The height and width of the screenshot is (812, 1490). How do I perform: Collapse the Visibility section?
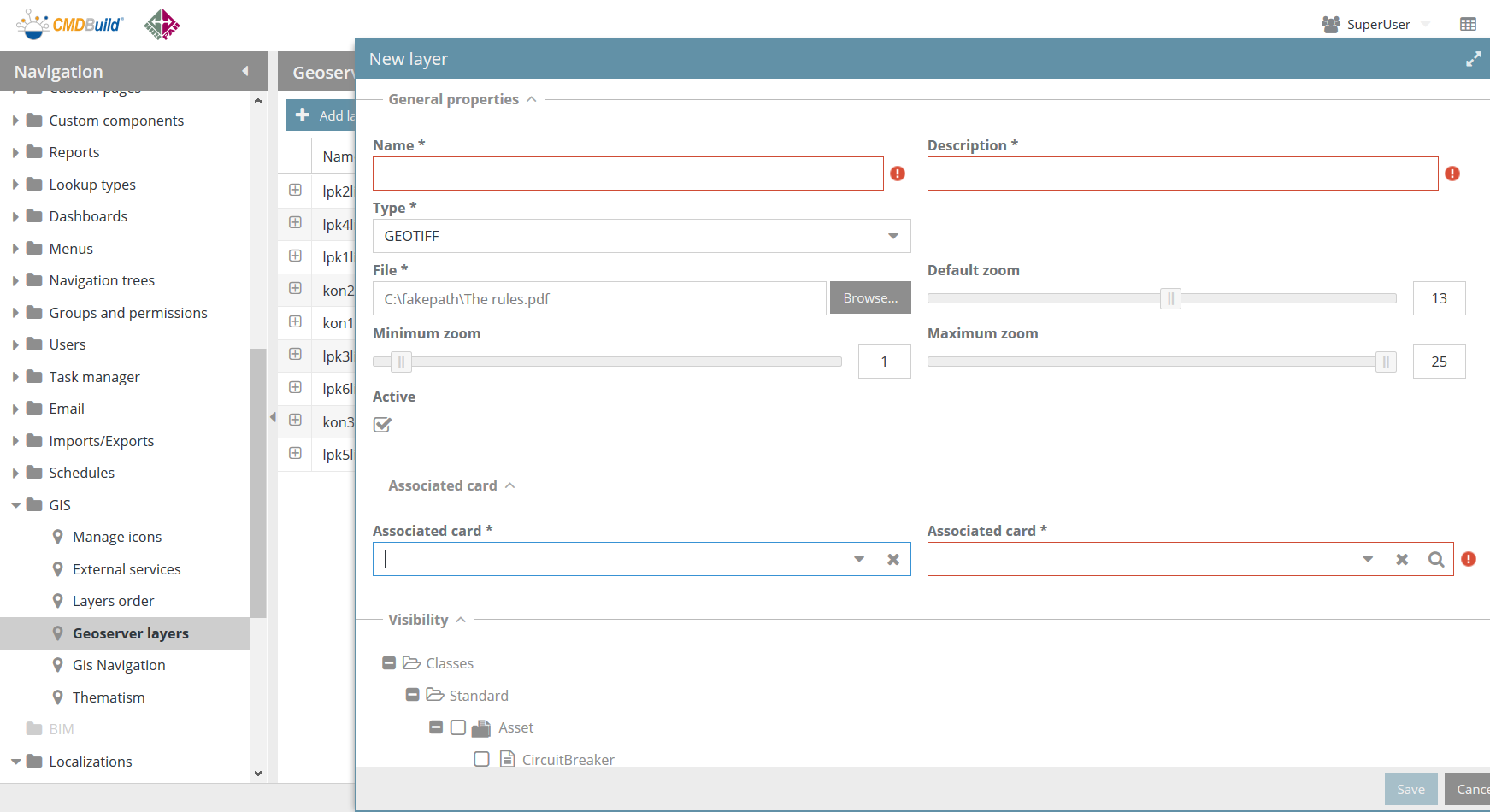(x=461, y=620)
